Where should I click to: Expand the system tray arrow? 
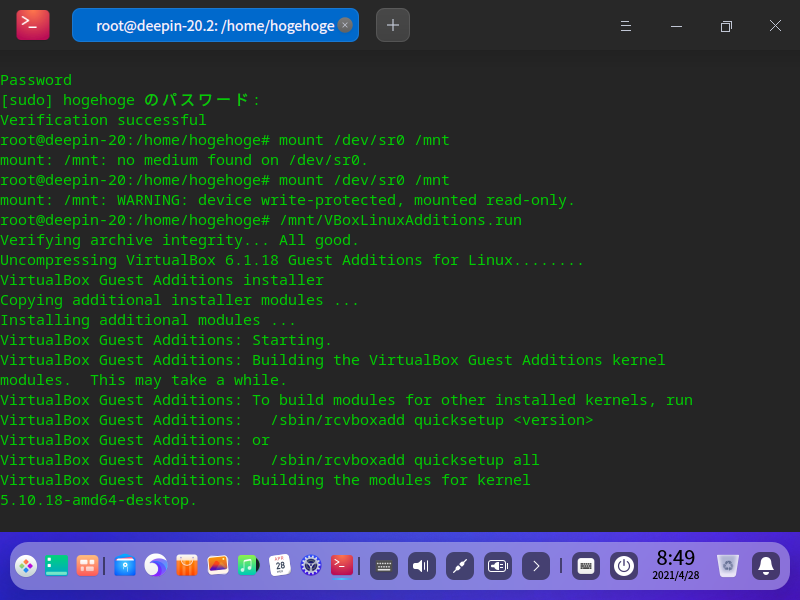pos(536,566)
